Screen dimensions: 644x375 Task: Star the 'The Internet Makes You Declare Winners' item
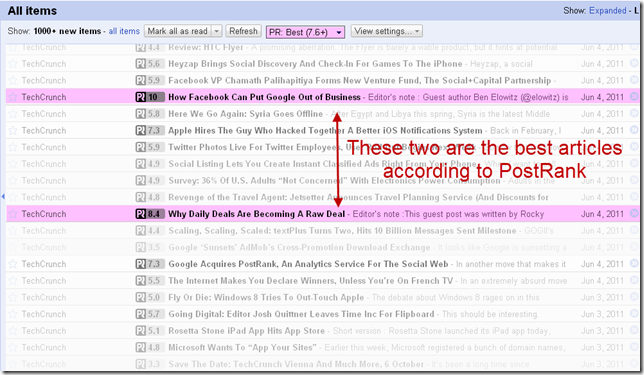(x=13, y=281)
